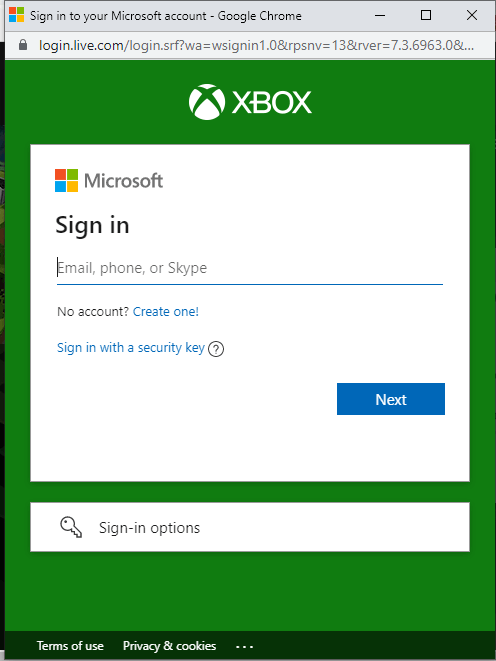Viewport: 496px width, 661px height.
Task: Open the Privacy & cookies link
Action: pos(169,646)
